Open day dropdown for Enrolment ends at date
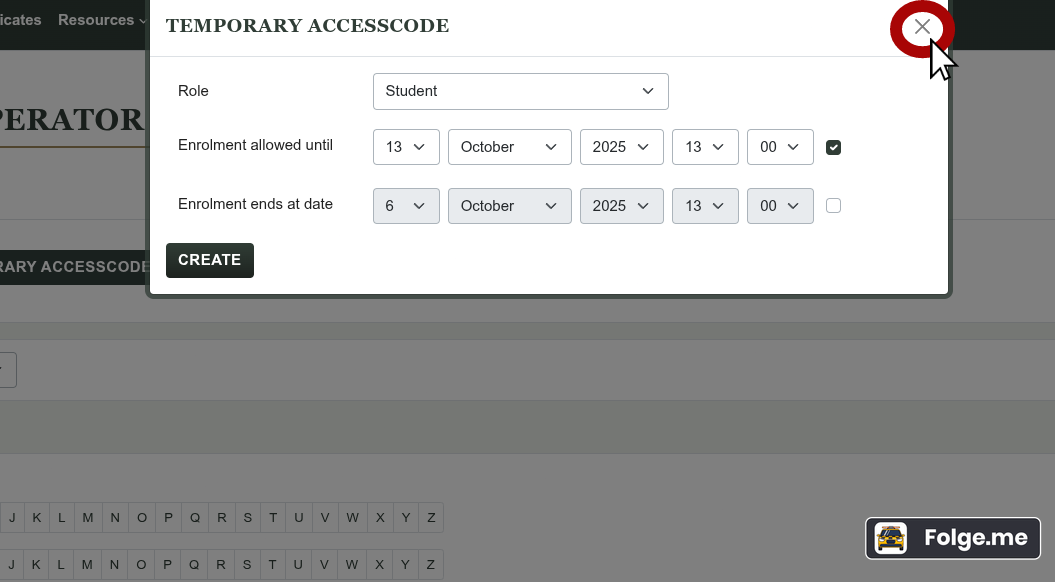Viewport: 1055px width, 582px height. pos(406,206)
